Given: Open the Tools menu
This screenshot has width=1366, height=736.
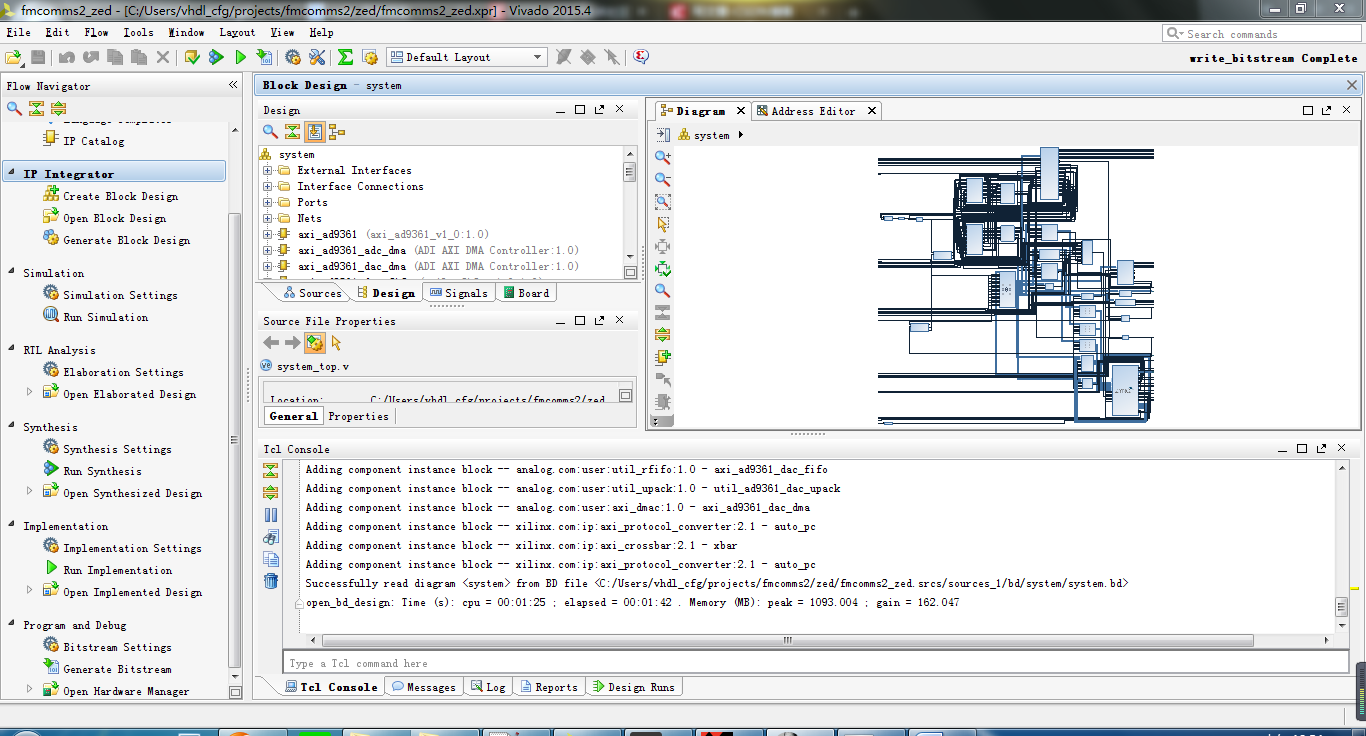Looking at the screenshot, I should [138, 32].
